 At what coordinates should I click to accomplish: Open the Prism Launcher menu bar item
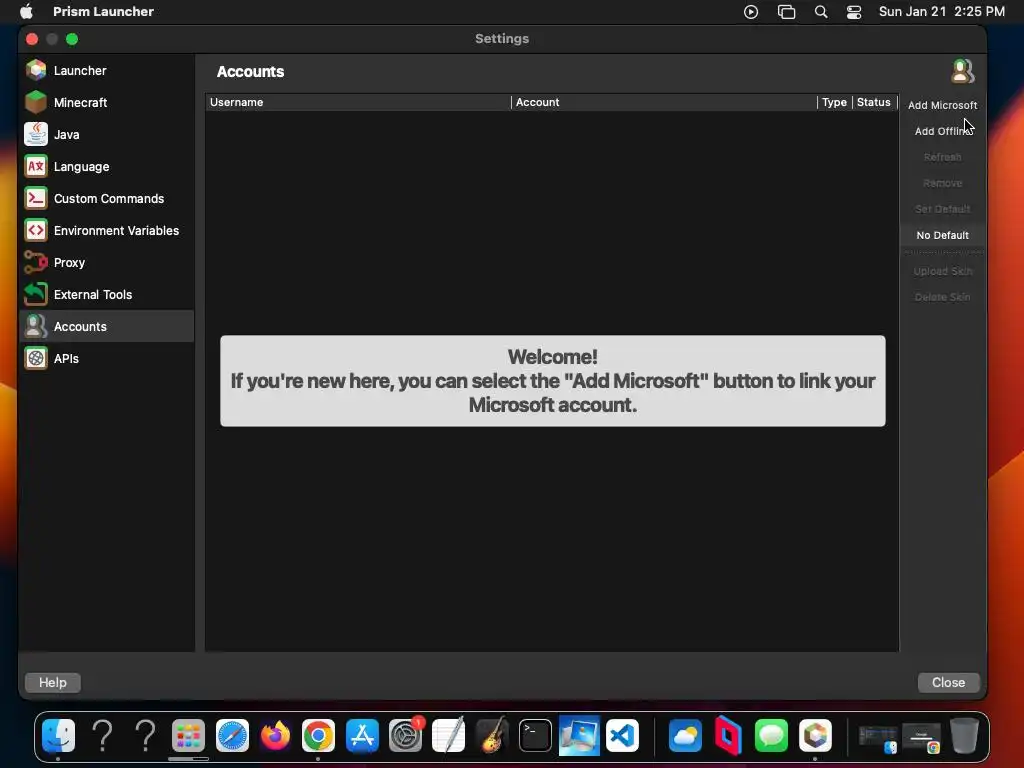tap(103, 12)
